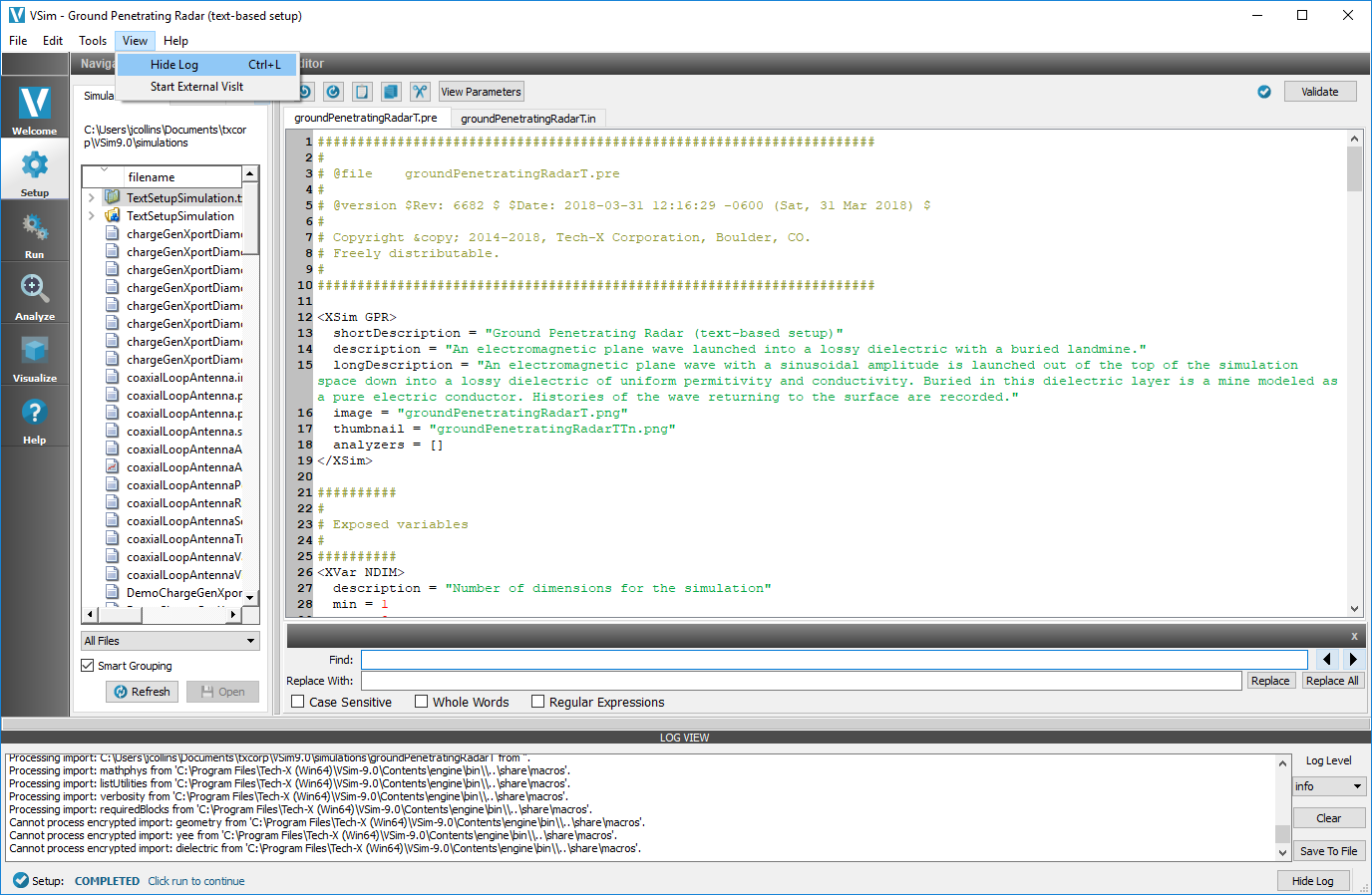This screenshot has width=1372, height=895.
Task: Open the Log Level info dropdown
Action: 1328,786
